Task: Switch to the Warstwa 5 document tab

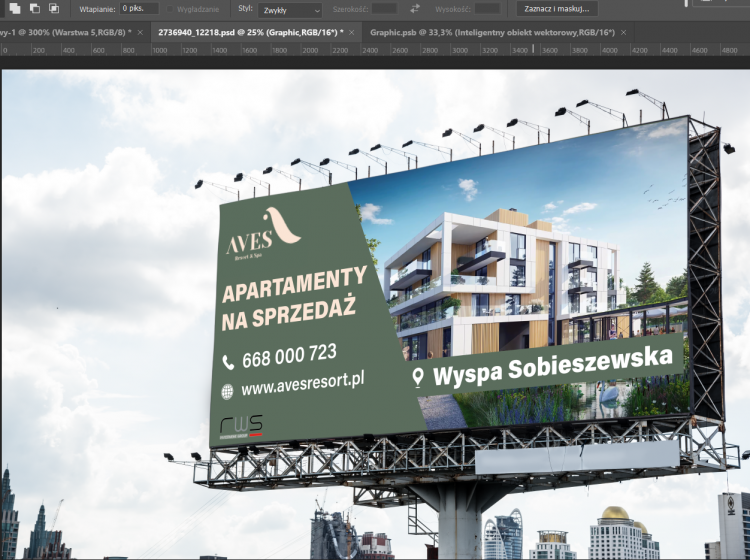Action: pos(63,32)
